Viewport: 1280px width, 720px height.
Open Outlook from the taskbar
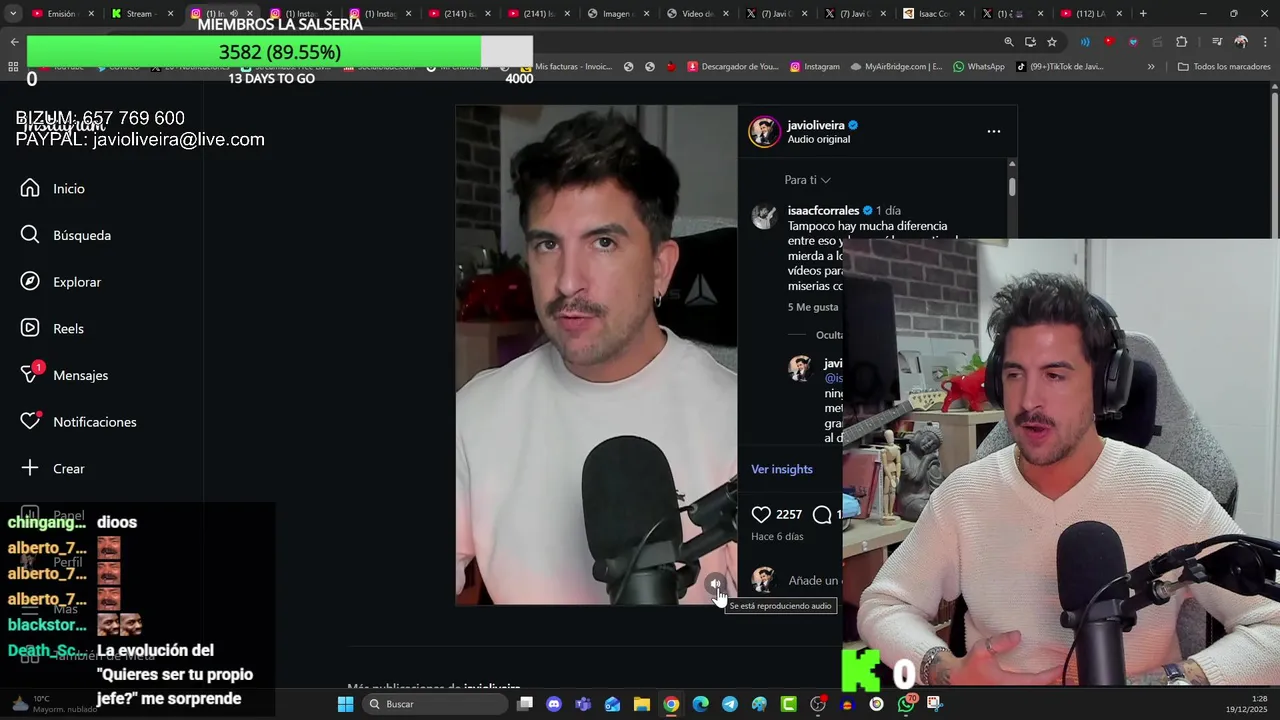click(612, 704)
